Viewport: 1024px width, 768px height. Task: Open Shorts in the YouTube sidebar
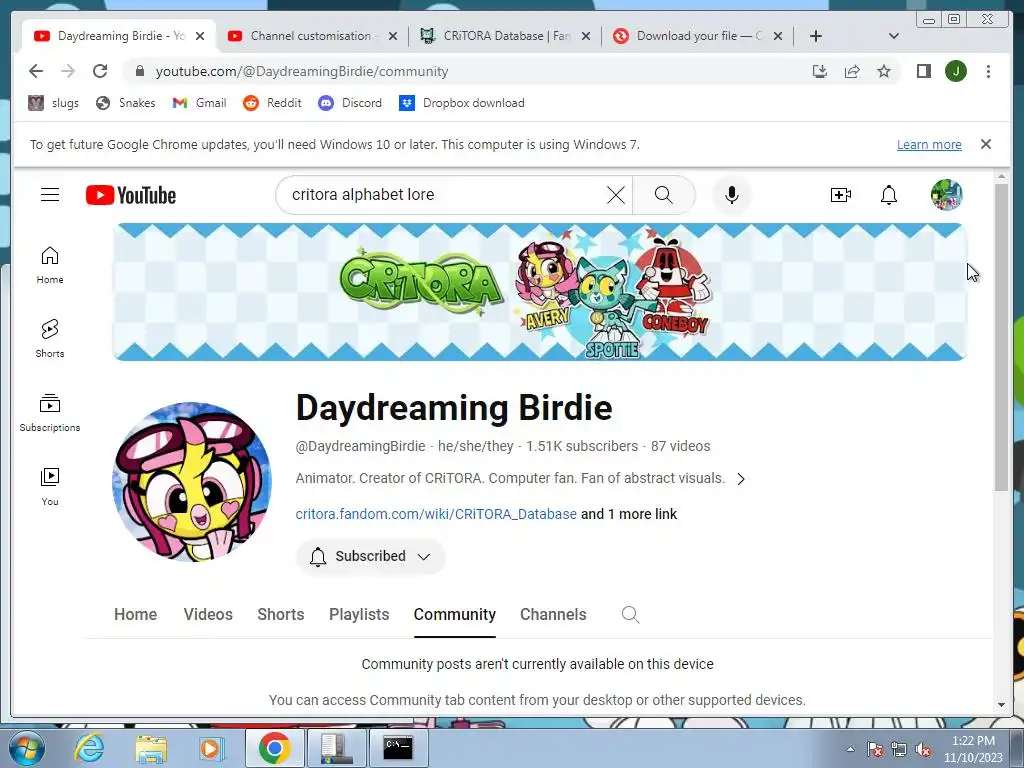coord(50,339)
